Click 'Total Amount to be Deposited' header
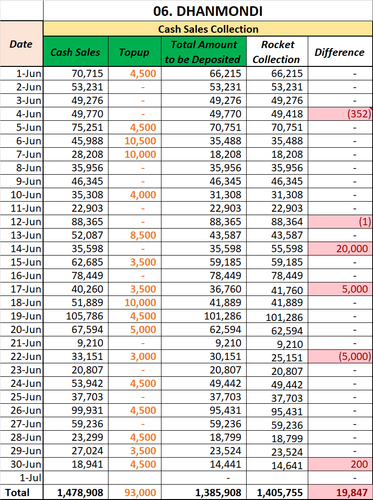The height and width of the screenshot is (500, 373). 204,52
